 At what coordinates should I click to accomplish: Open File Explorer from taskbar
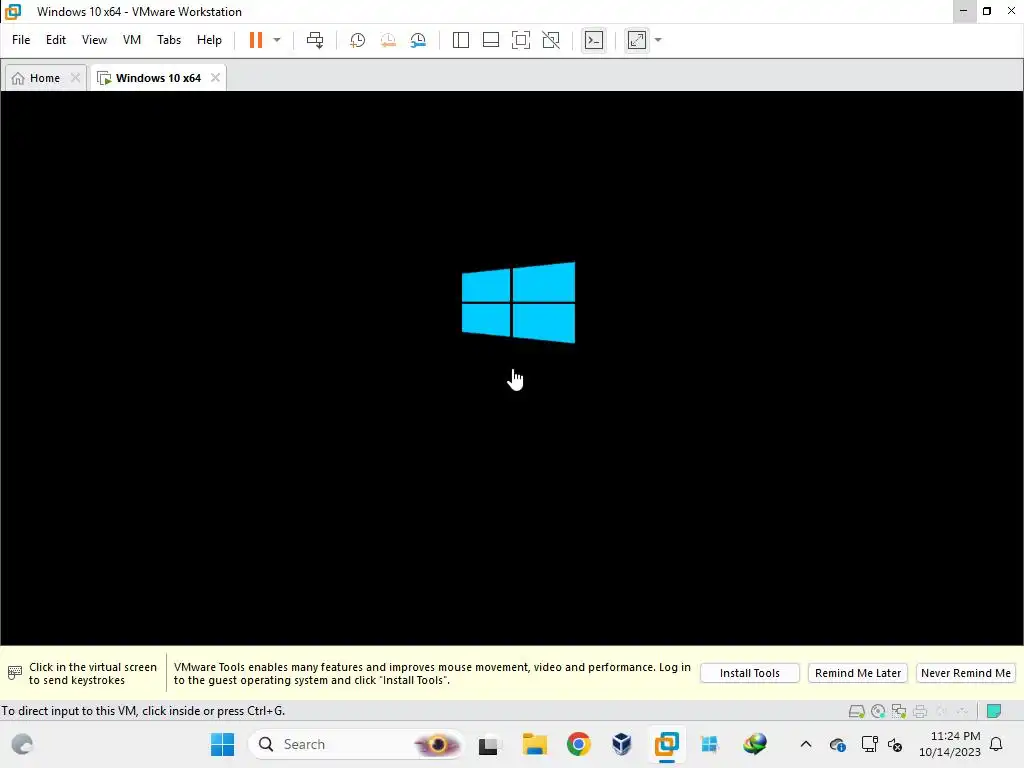coord(534,744)
